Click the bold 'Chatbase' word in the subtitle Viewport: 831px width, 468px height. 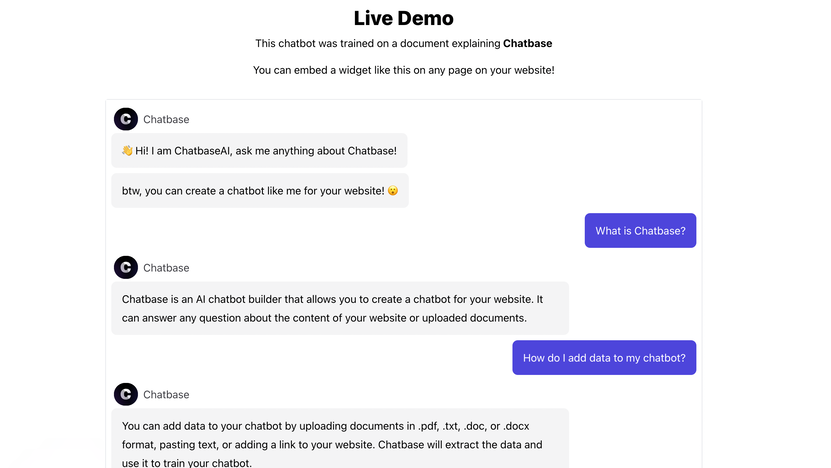point(527,44)
